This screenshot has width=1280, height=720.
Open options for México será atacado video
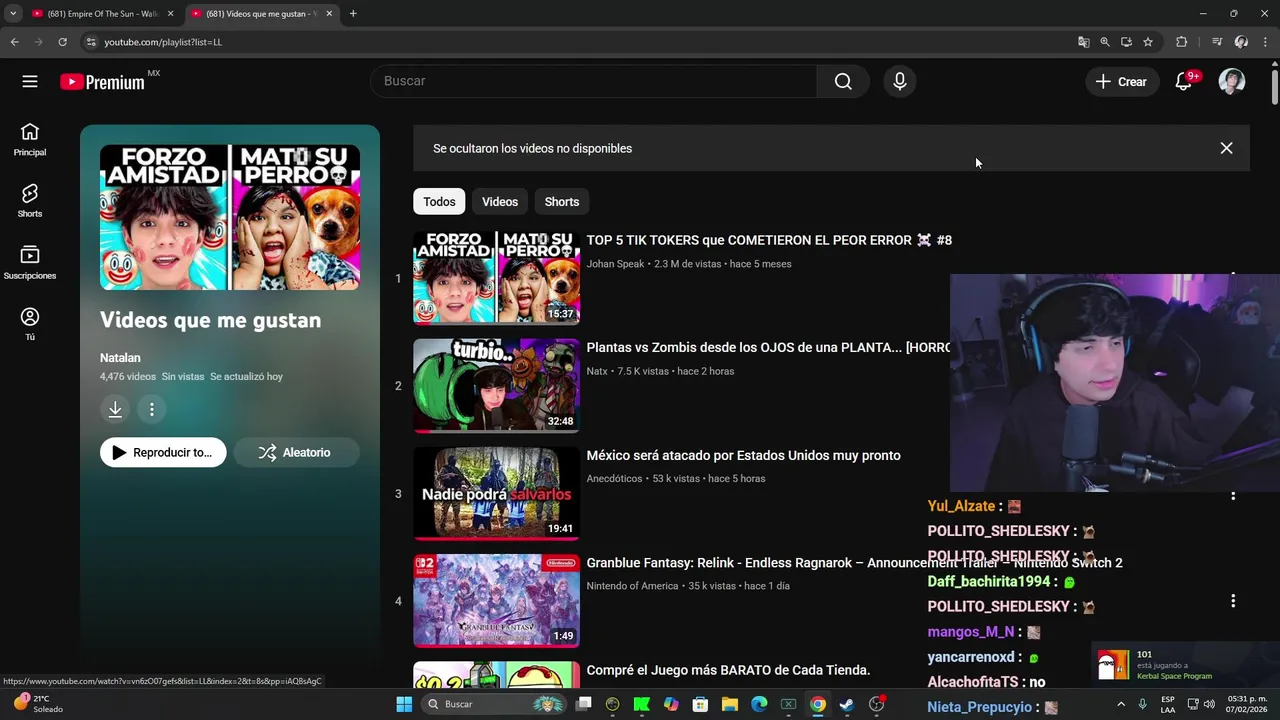[1233, 494]
